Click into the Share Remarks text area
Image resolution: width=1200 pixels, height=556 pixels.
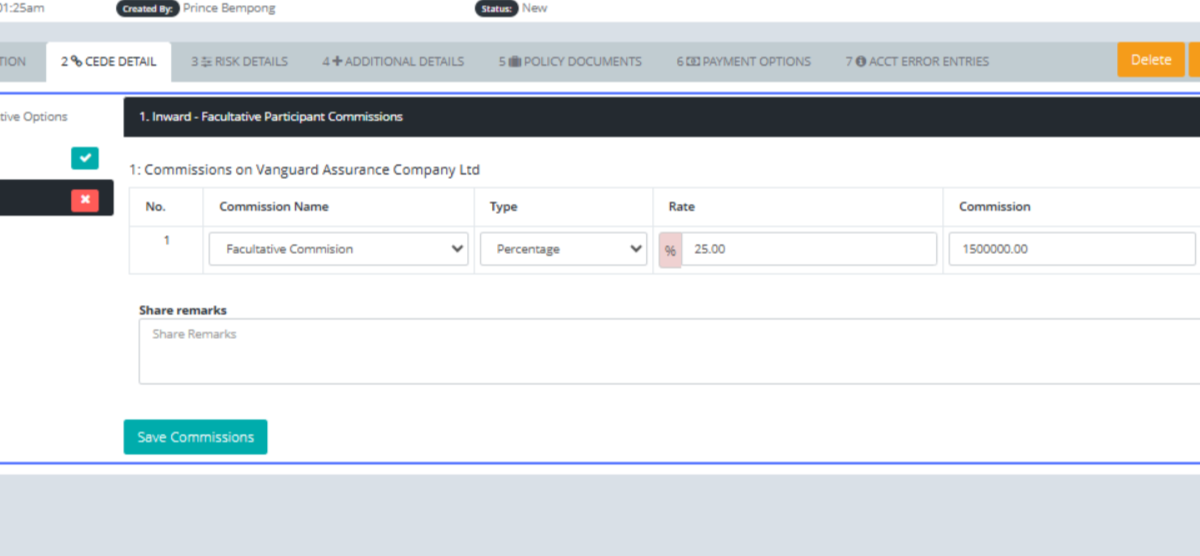(x=668, y=352)
